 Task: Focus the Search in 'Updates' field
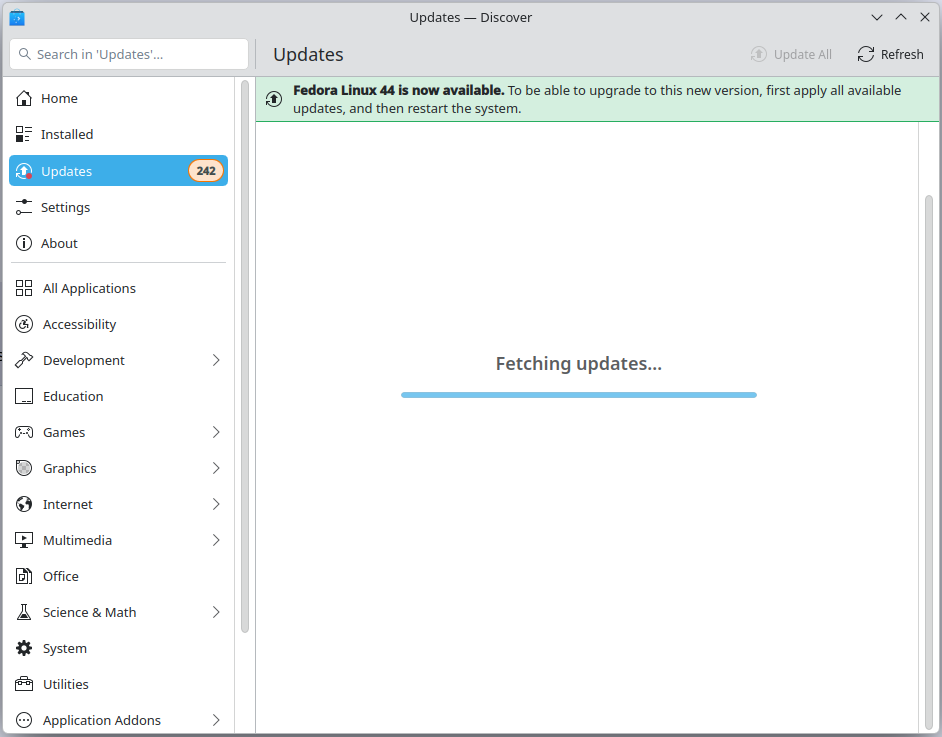point(129,54)
